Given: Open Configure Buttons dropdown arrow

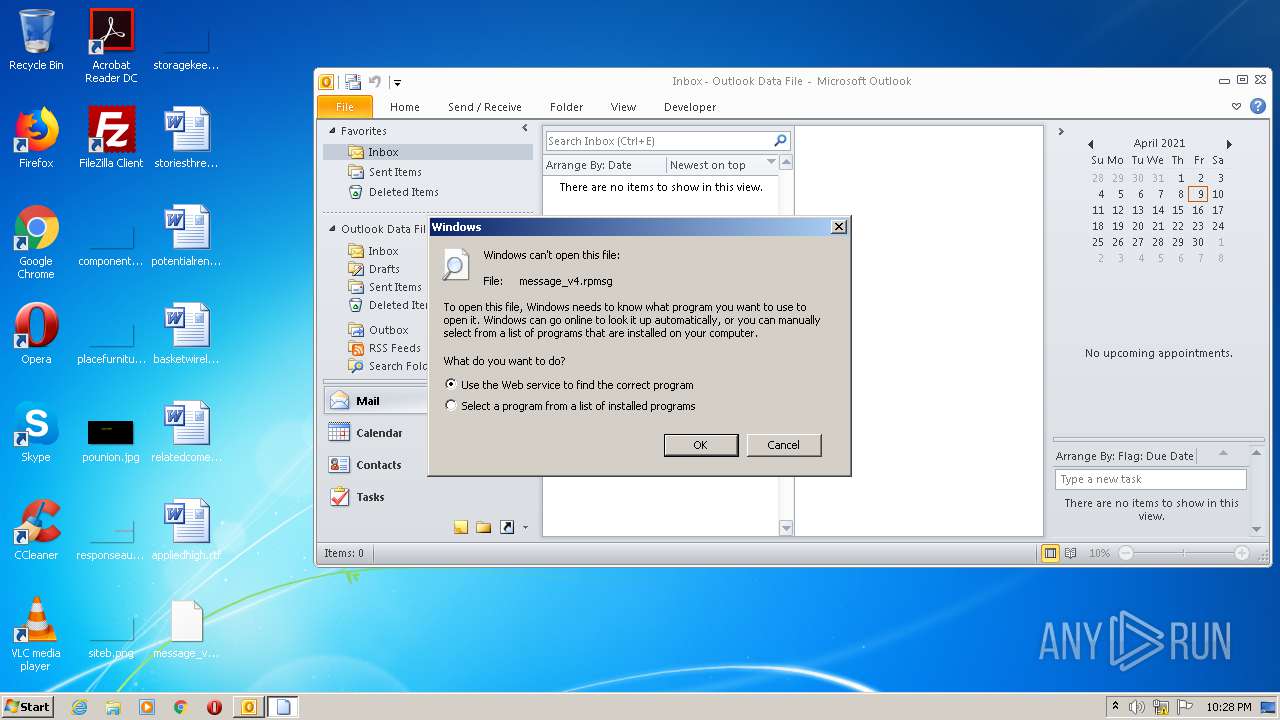Looking at the screenshot, I should coord(525,528).
